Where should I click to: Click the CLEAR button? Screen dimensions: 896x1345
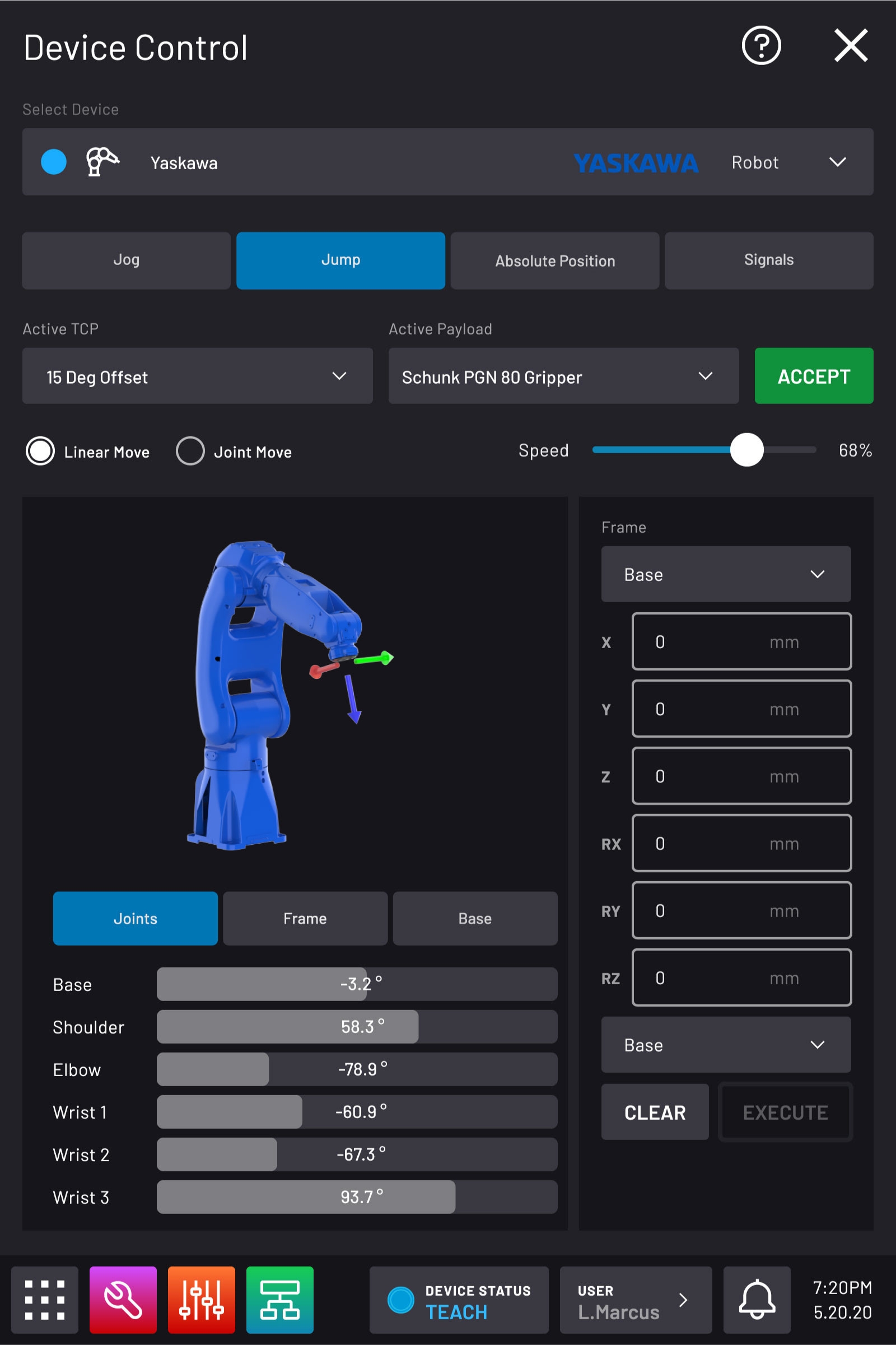[x=655, y=1112]
